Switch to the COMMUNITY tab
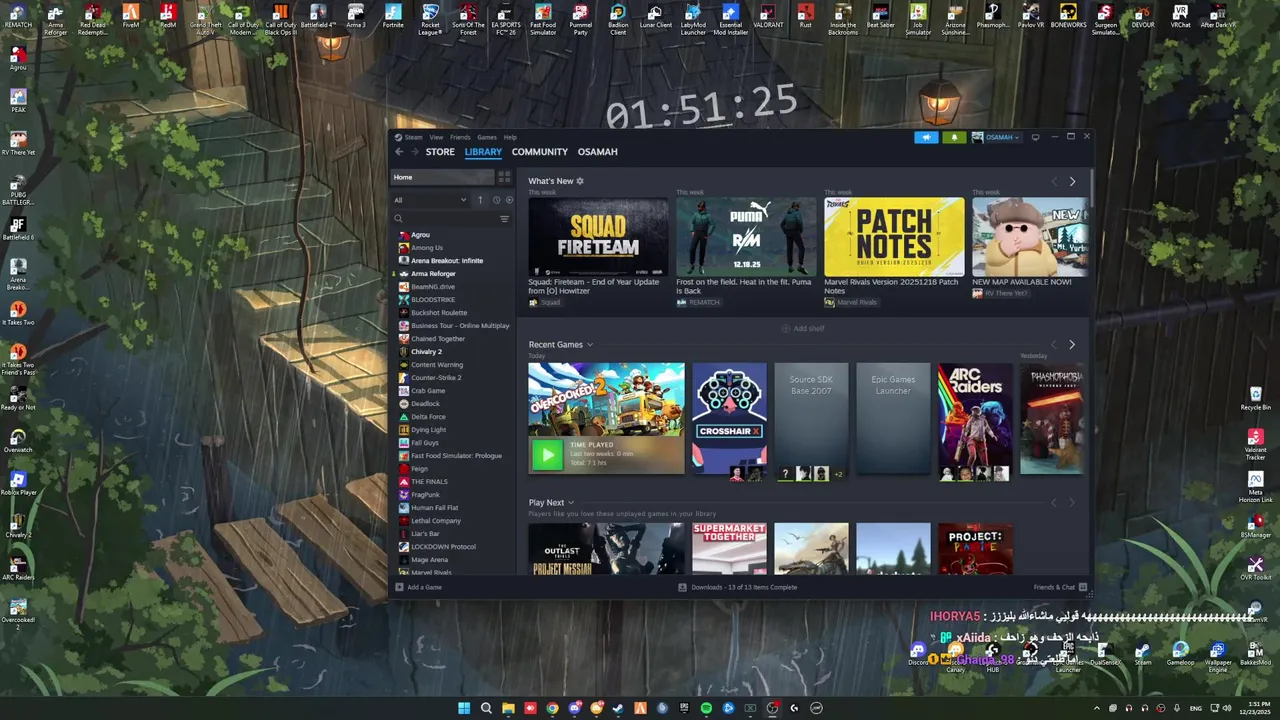The image size is (1280, 720). (x=540, y=152)
